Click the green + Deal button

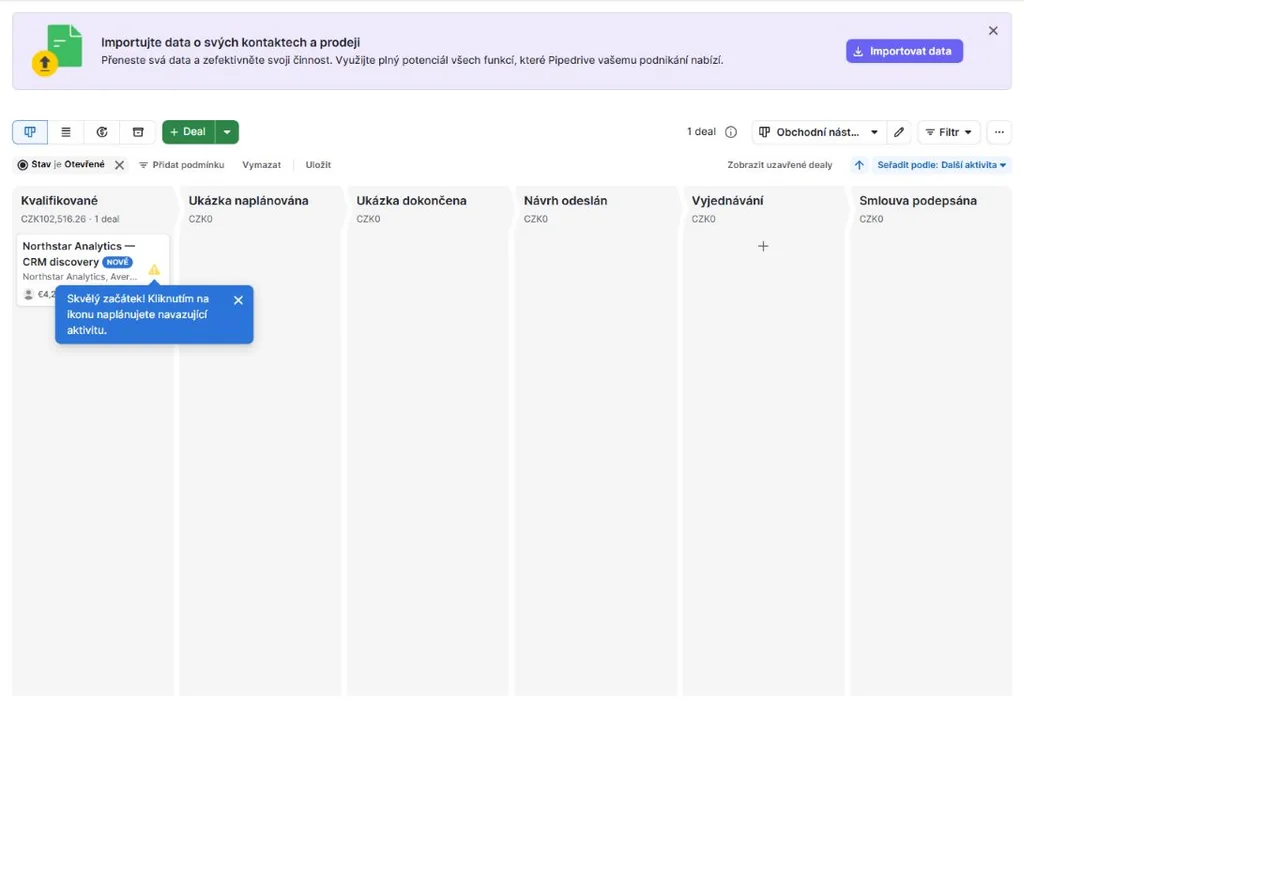click(188, 132)
